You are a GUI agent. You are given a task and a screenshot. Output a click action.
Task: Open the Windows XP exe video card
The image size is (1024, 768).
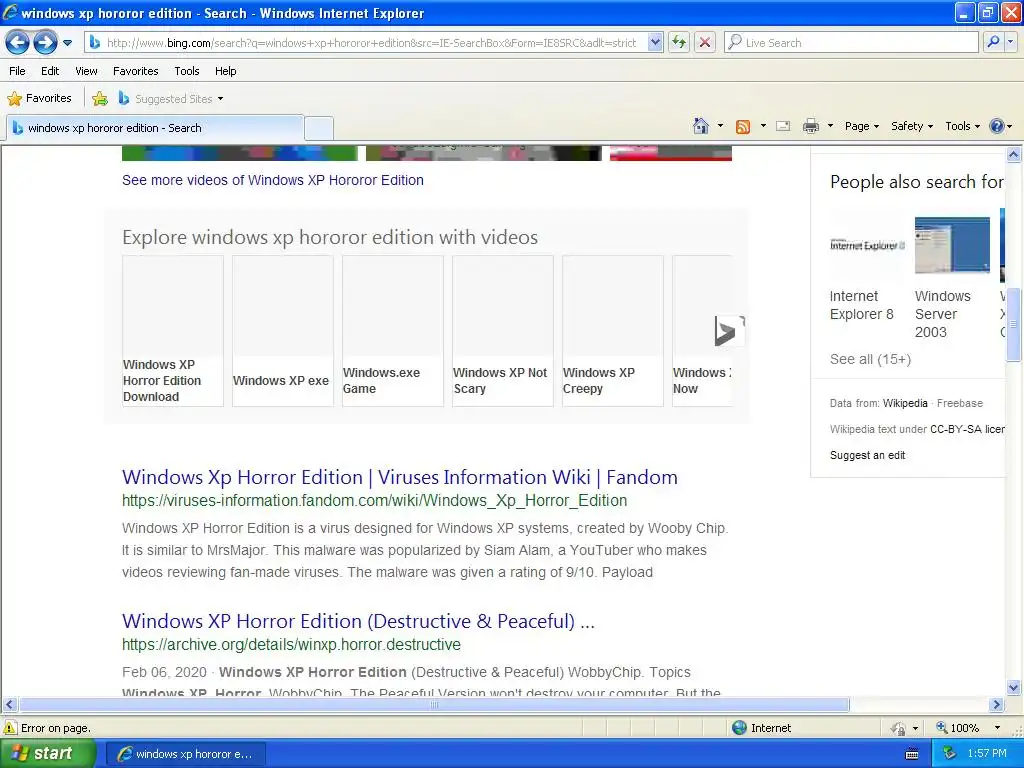point(283,330)
